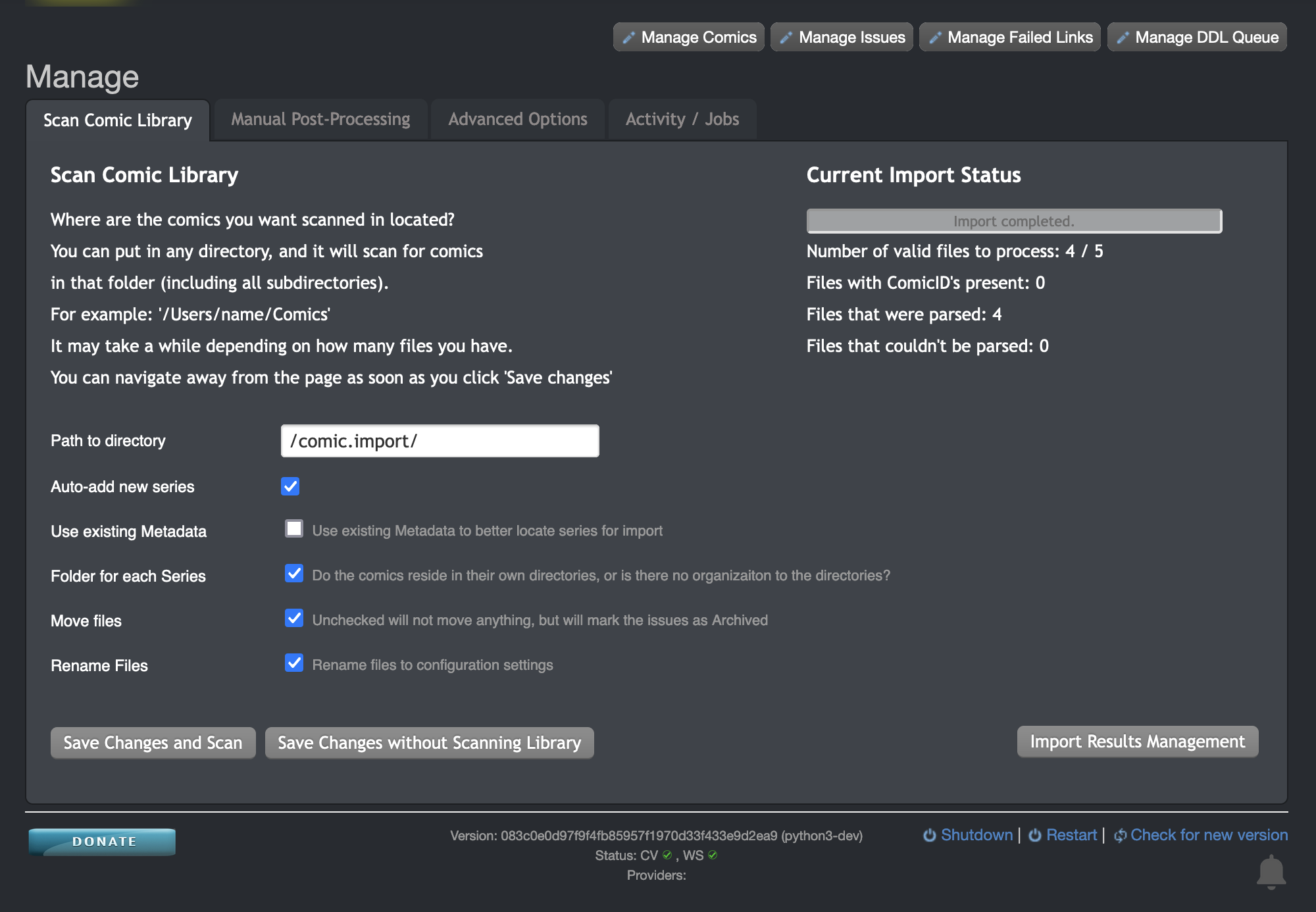Enable Use existing Metadata

click(x=293, y=528)
